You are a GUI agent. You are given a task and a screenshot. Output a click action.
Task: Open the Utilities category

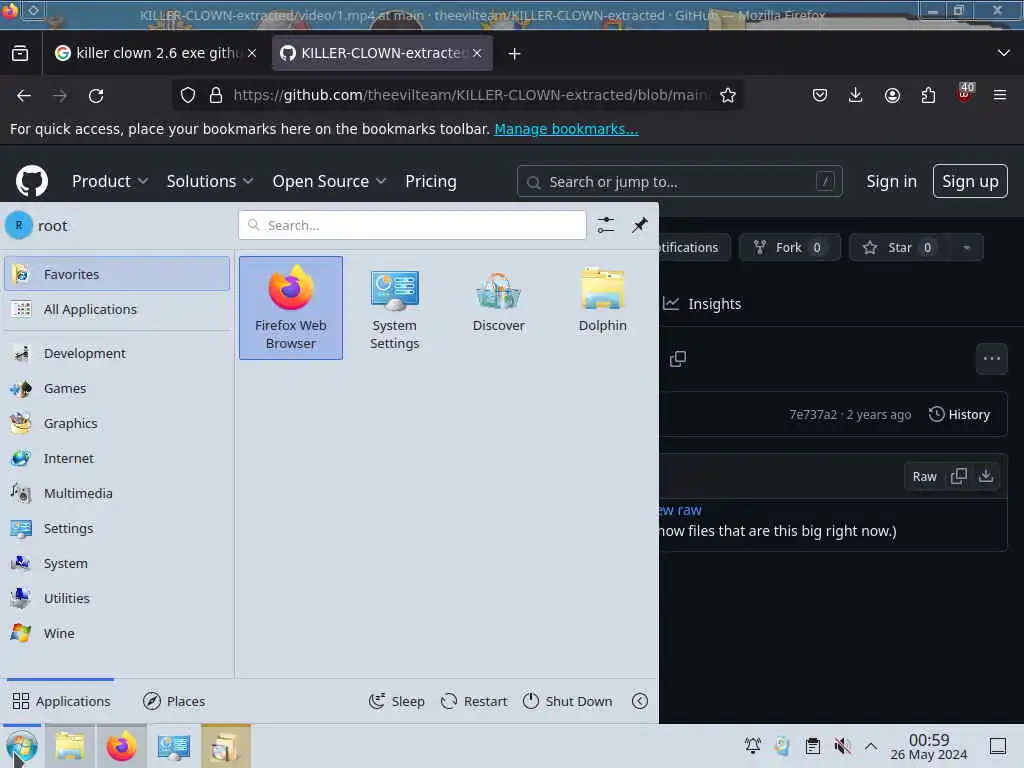click(117, 598)
